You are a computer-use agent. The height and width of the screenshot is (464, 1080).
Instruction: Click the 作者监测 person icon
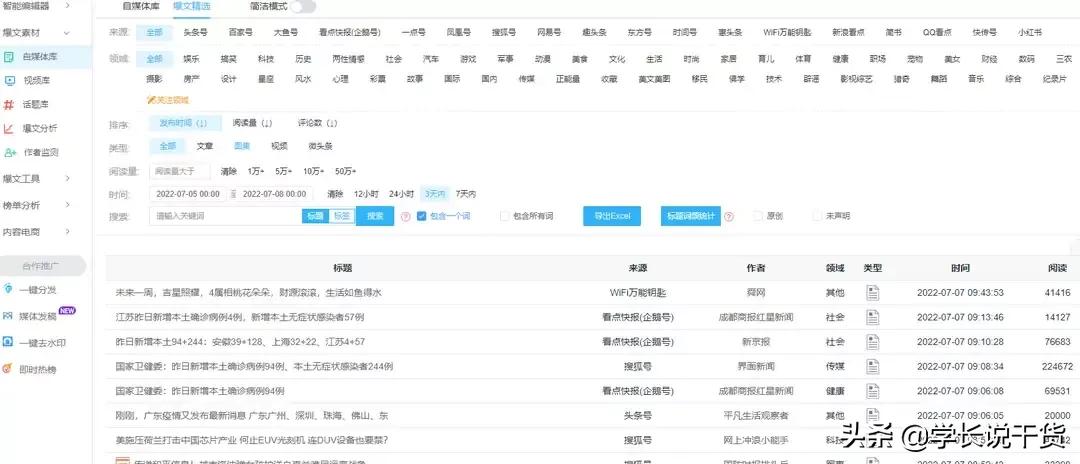[10, 152]
